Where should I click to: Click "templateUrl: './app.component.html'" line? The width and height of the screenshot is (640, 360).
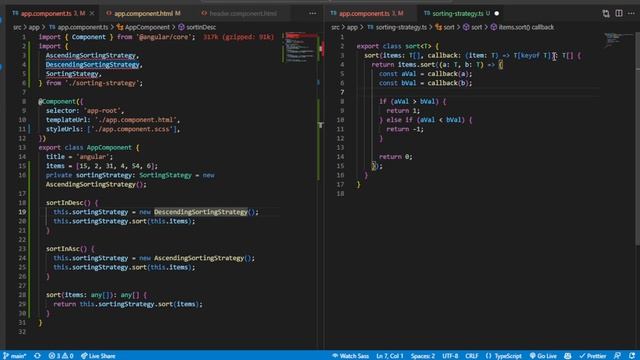(x=113, y=120)
